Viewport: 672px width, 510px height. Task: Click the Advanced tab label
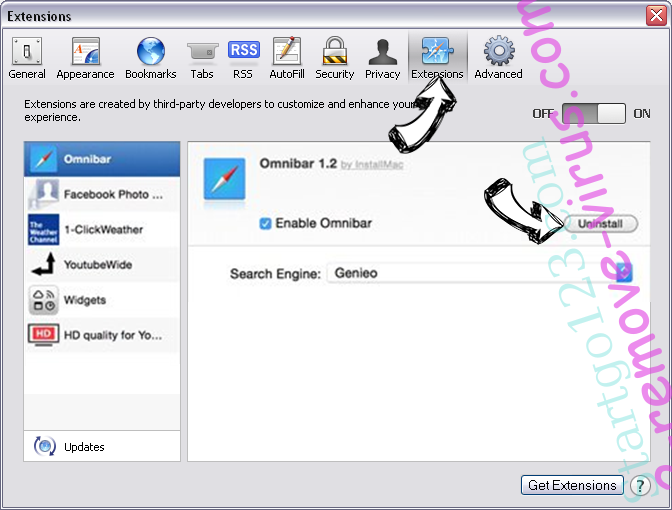coord(498,74)
